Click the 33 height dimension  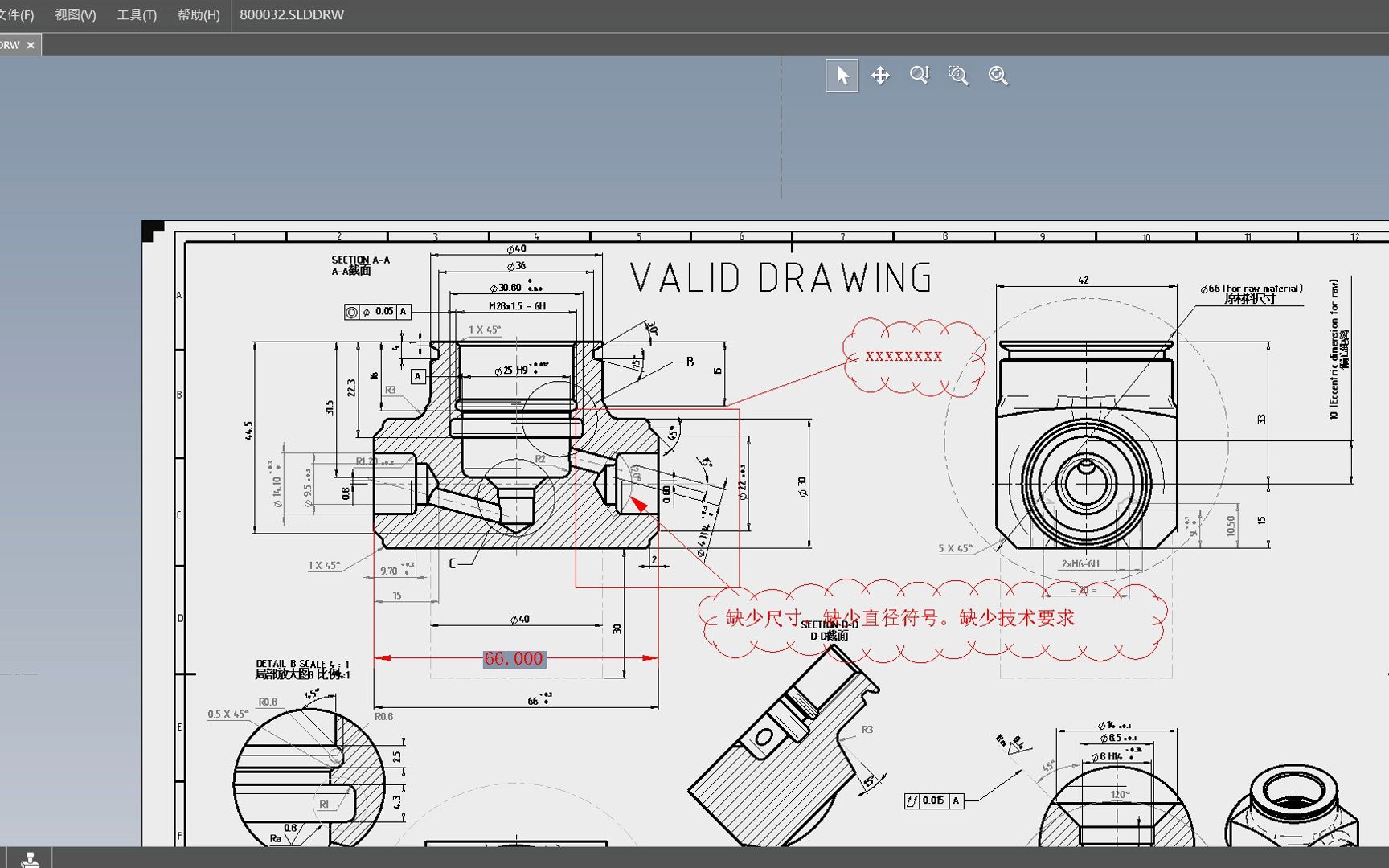[1261, 420]
